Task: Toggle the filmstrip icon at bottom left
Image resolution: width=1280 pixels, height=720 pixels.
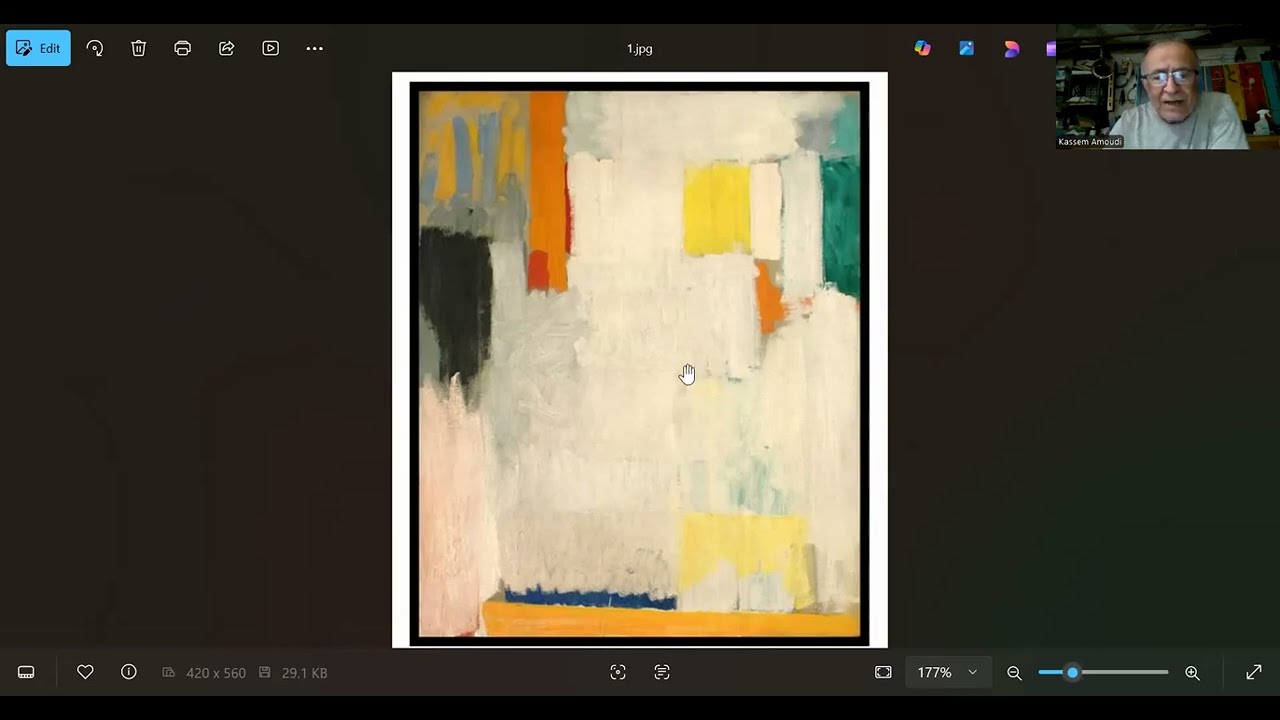Action: click(26, 673)
